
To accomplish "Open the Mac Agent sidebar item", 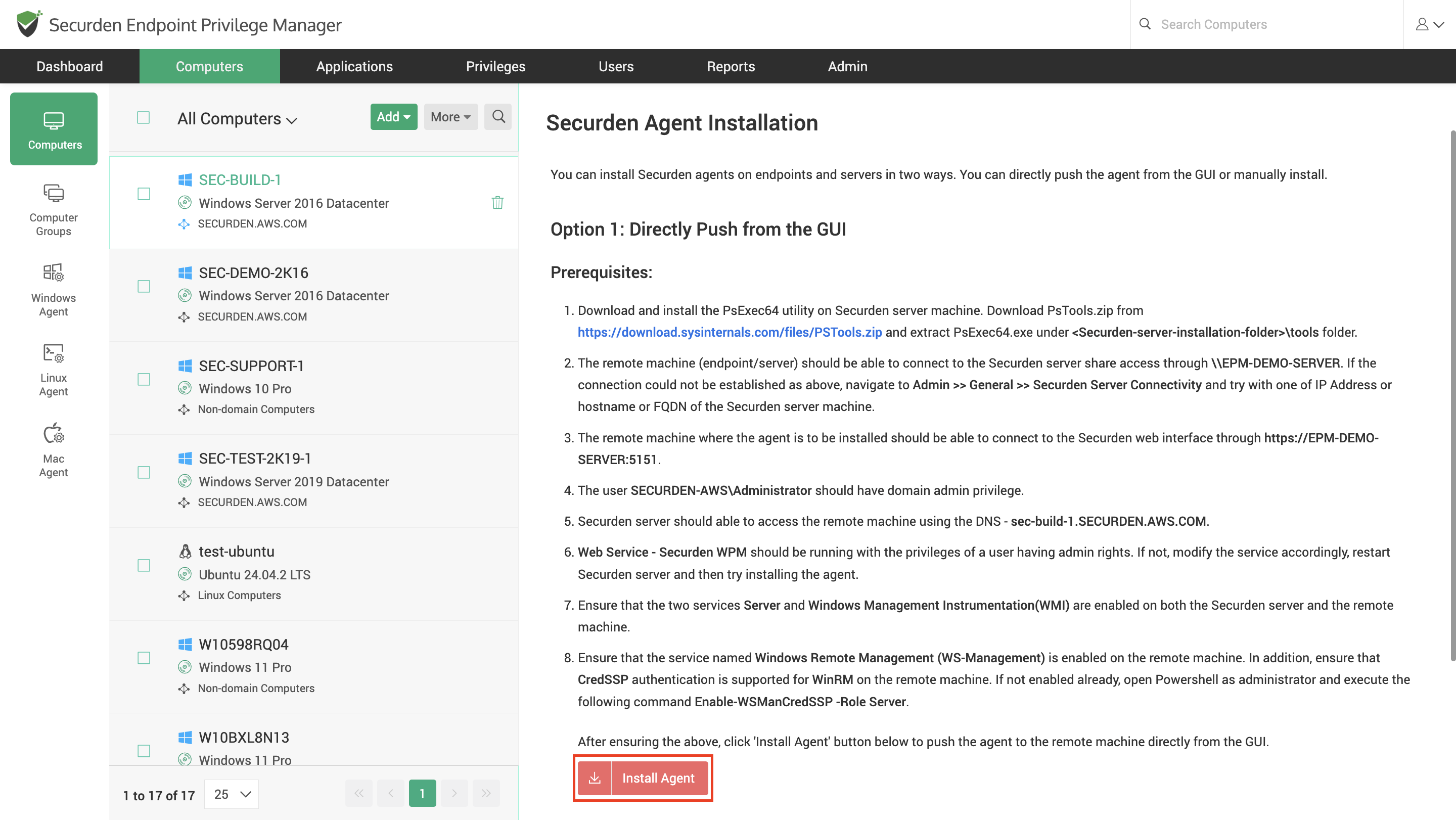I will tap(54, 450).
